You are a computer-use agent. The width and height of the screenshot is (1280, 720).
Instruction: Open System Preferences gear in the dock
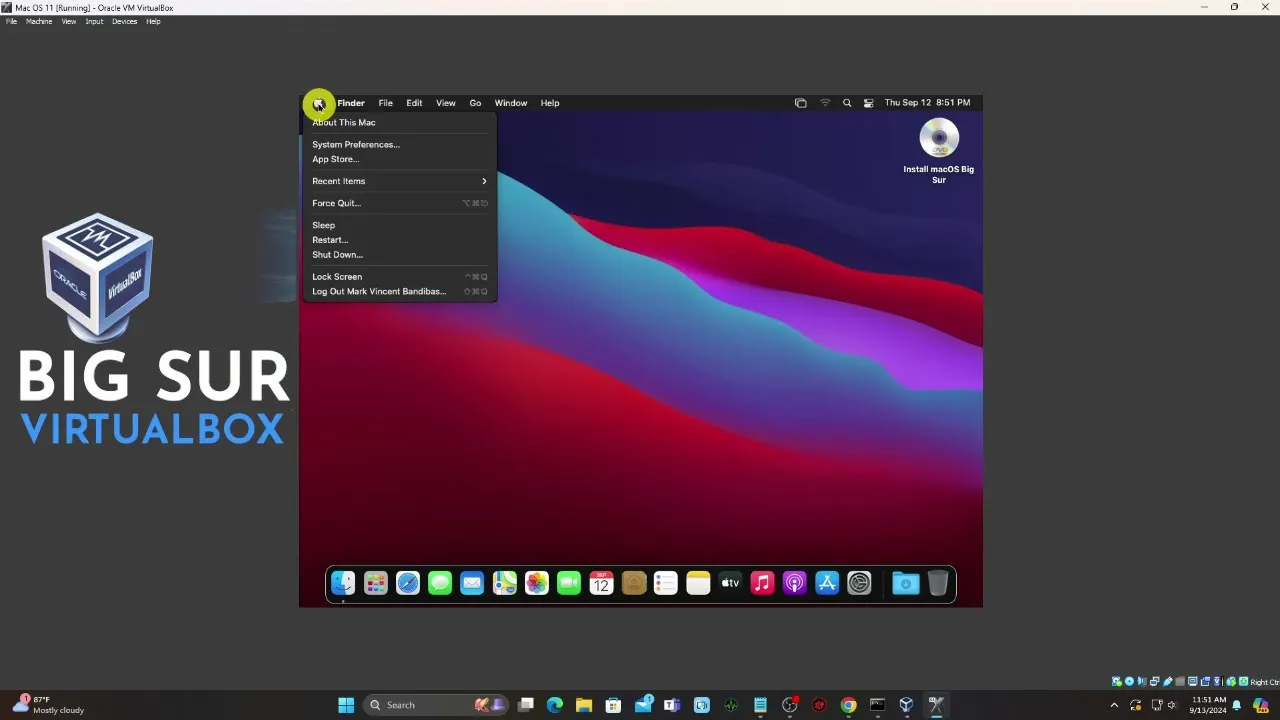(x=859, y=583)
